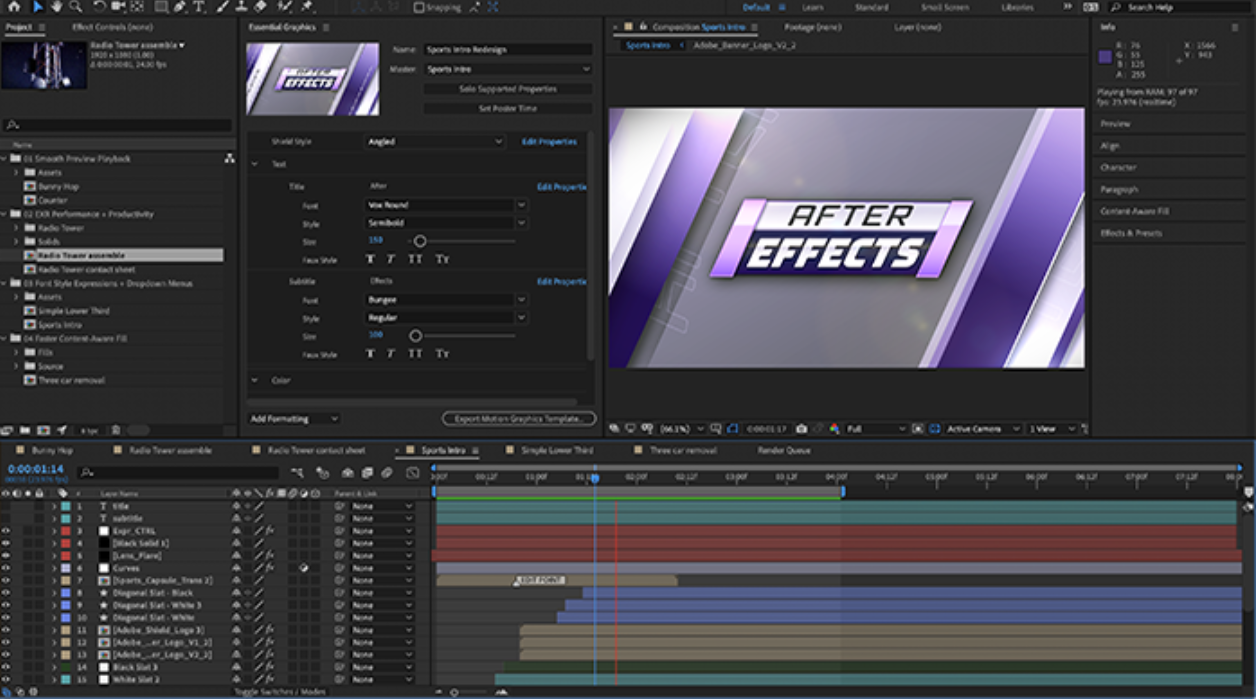Expand the Color group in Essential Graphics
1256x699 pixels.
[x=253, y=381]
